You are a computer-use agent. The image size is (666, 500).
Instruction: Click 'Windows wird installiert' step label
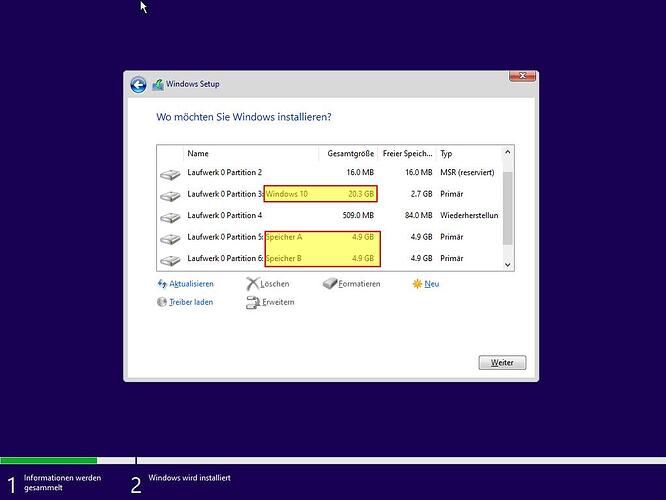(189, 478)
